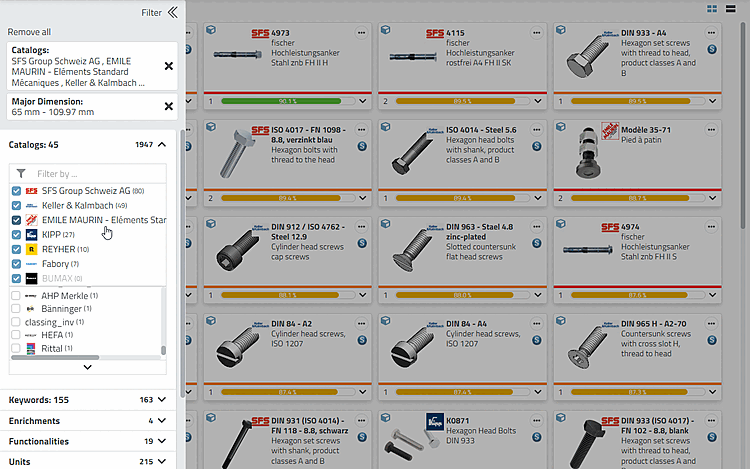Check AHP Merkle catalog
The height and width of the screenshot is (469, 750).
coord(16,295)
